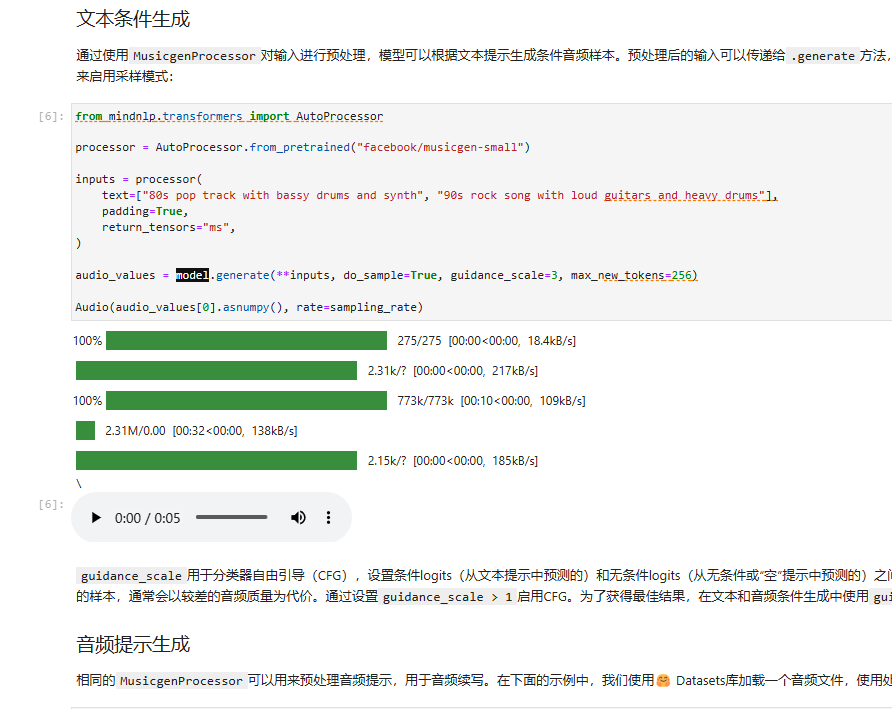Play the generated audio clip
Screen dimensions: 892x709
tap(96, 518)
